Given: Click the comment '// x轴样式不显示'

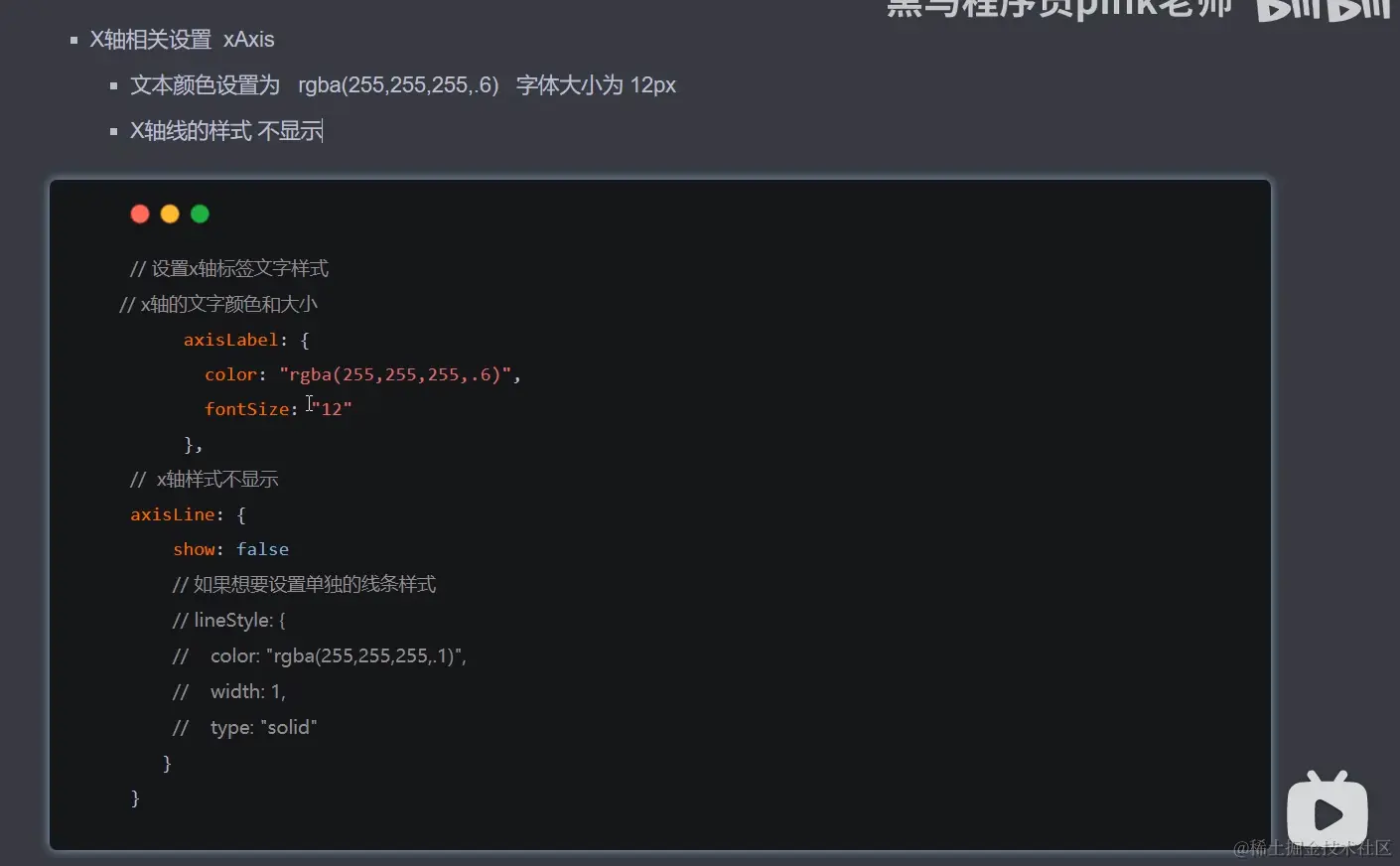Looking at the screenshot, I should coord(205,479).
